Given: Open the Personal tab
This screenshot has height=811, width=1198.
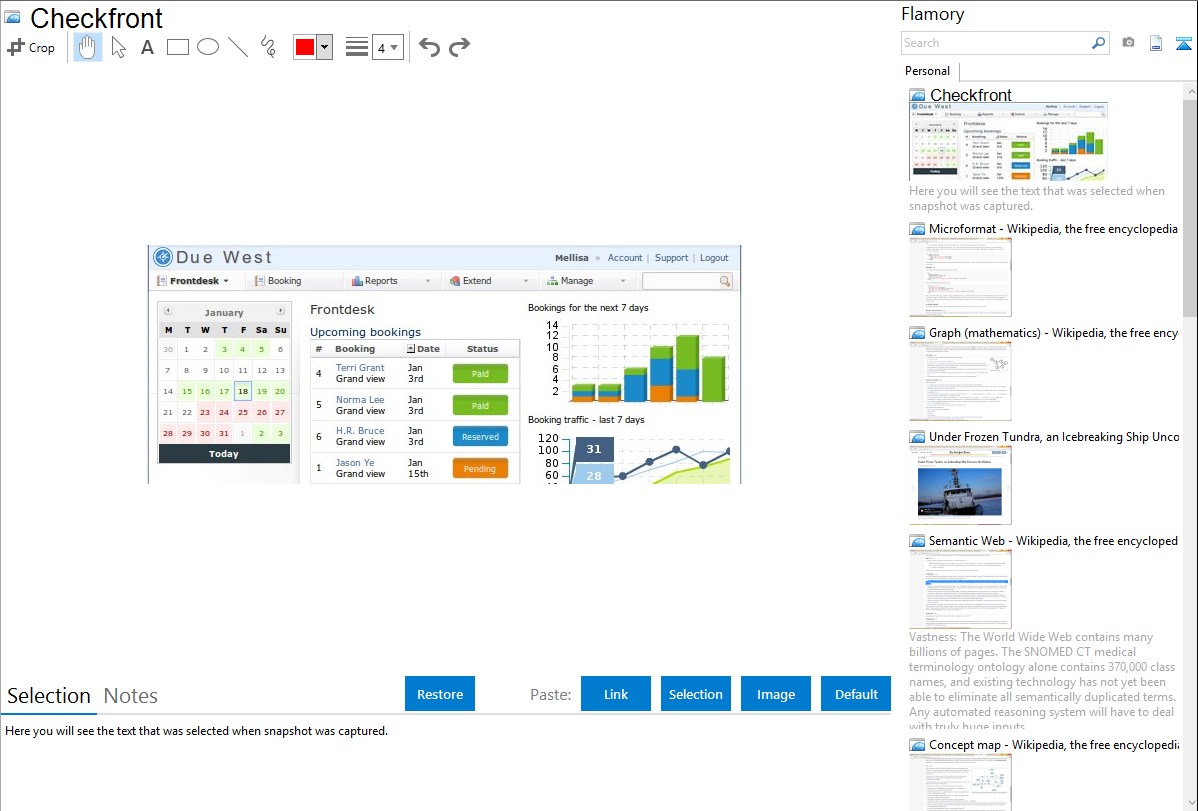Looking at the screenshot, I should coord(927,70).
